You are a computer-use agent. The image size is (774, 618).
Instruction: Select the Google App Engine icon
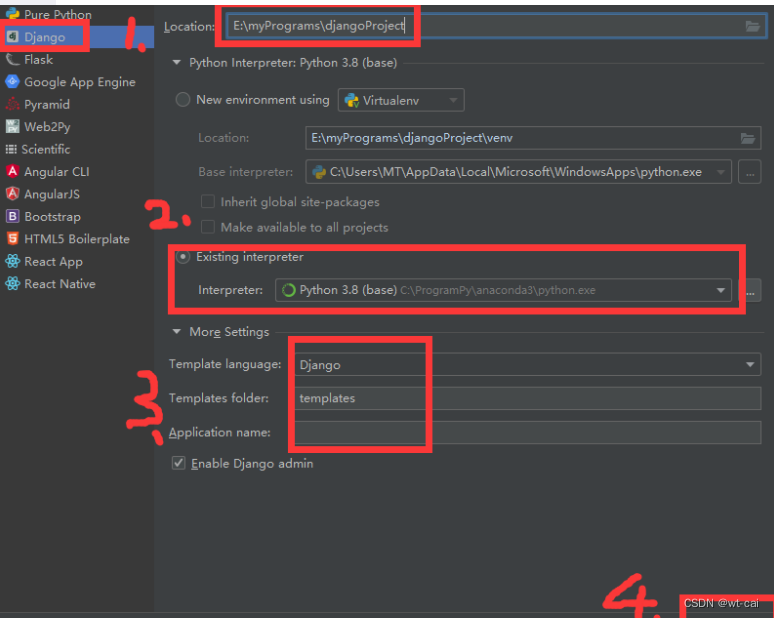pyautogui.click(x=12, y=81)
